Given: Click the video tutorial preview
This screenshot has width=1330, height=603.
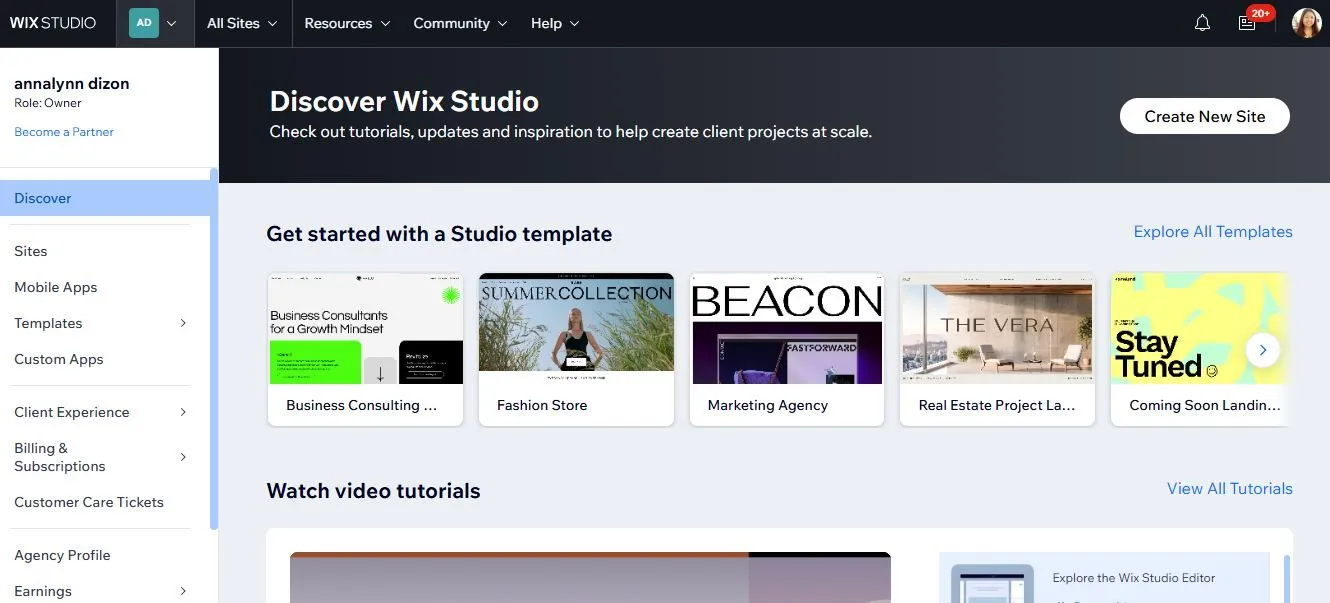Looking at the screenshot, I should 590,578.
